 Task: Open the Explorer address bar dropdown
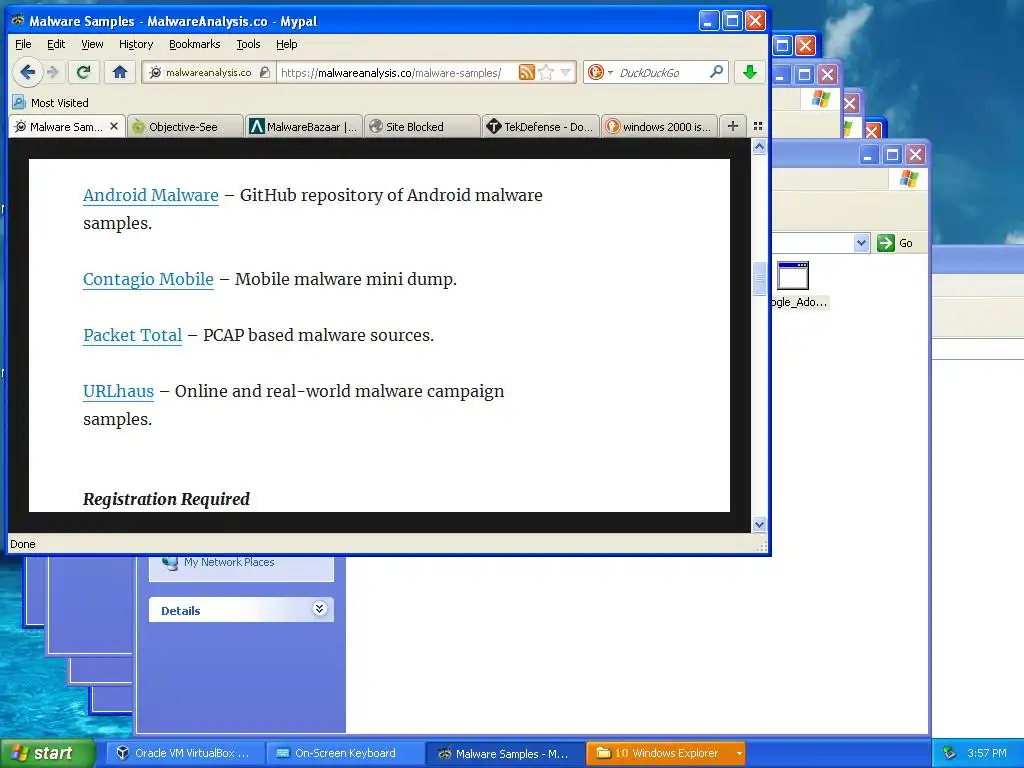(x=861, y=243)
